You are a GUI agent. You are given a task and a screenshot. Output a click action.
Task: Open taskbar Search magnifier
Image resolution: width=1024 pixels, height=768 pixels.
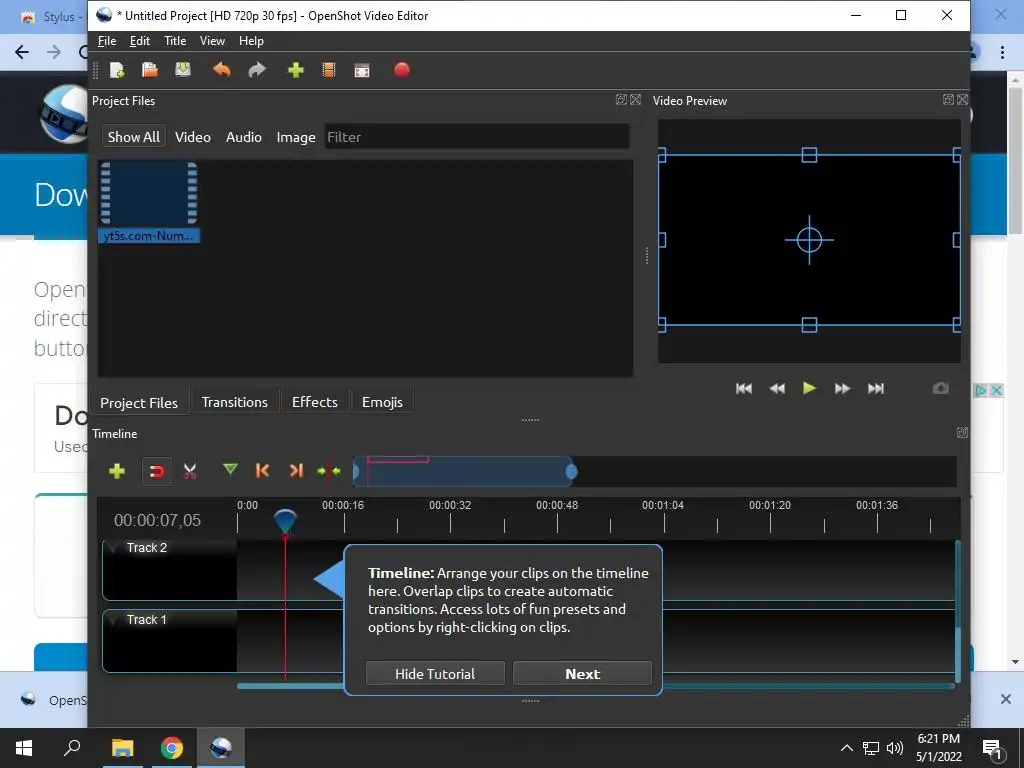(72, 748)
